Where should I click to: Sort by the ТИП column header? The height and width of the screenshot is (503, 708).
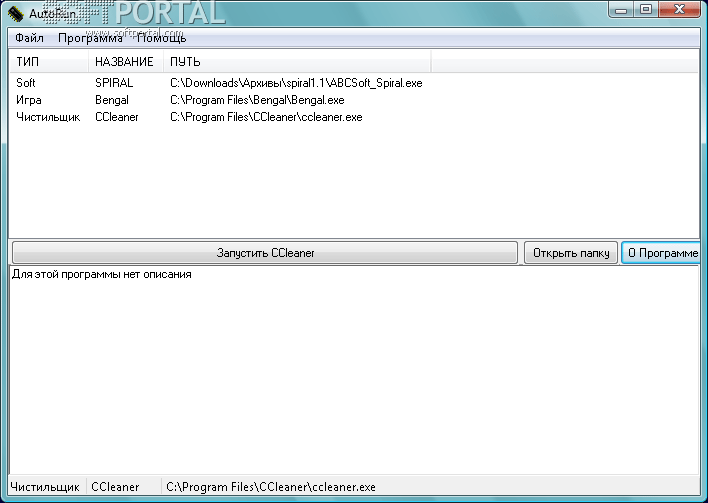[x=49, y=61]
